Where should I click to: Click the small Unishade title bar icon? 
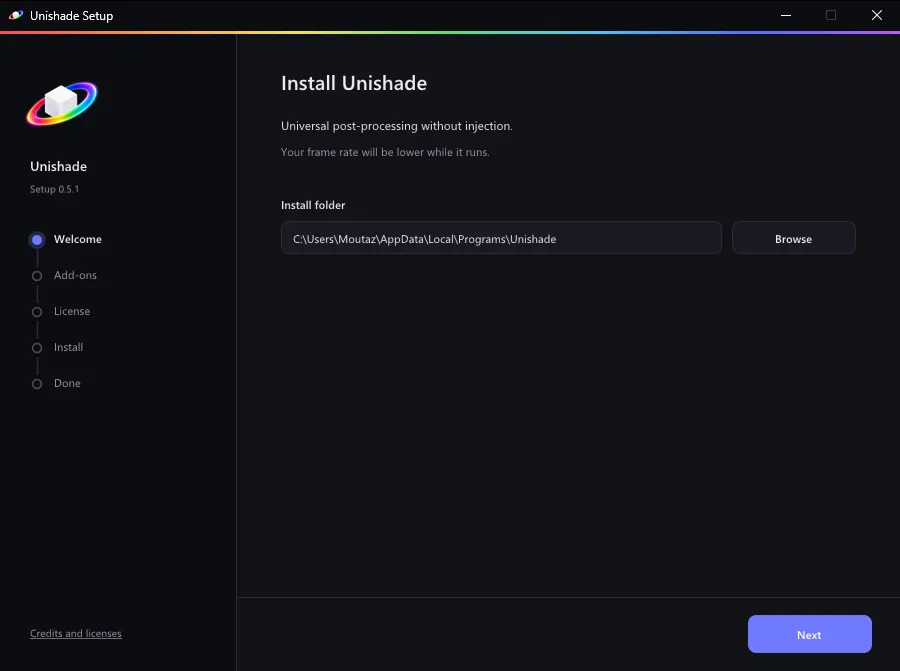click(x=15, y=15)
